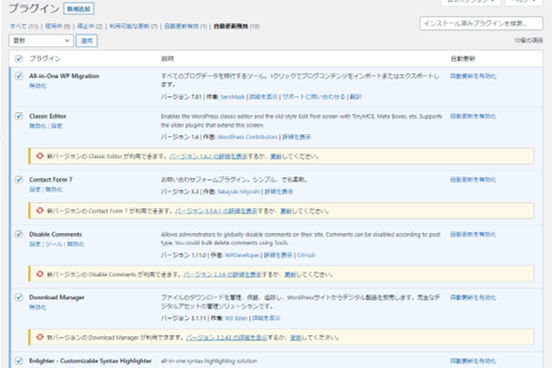552x368 pixels.
Task: Enable auto-update for Classic Editor
Action: [x=473, y=116]
